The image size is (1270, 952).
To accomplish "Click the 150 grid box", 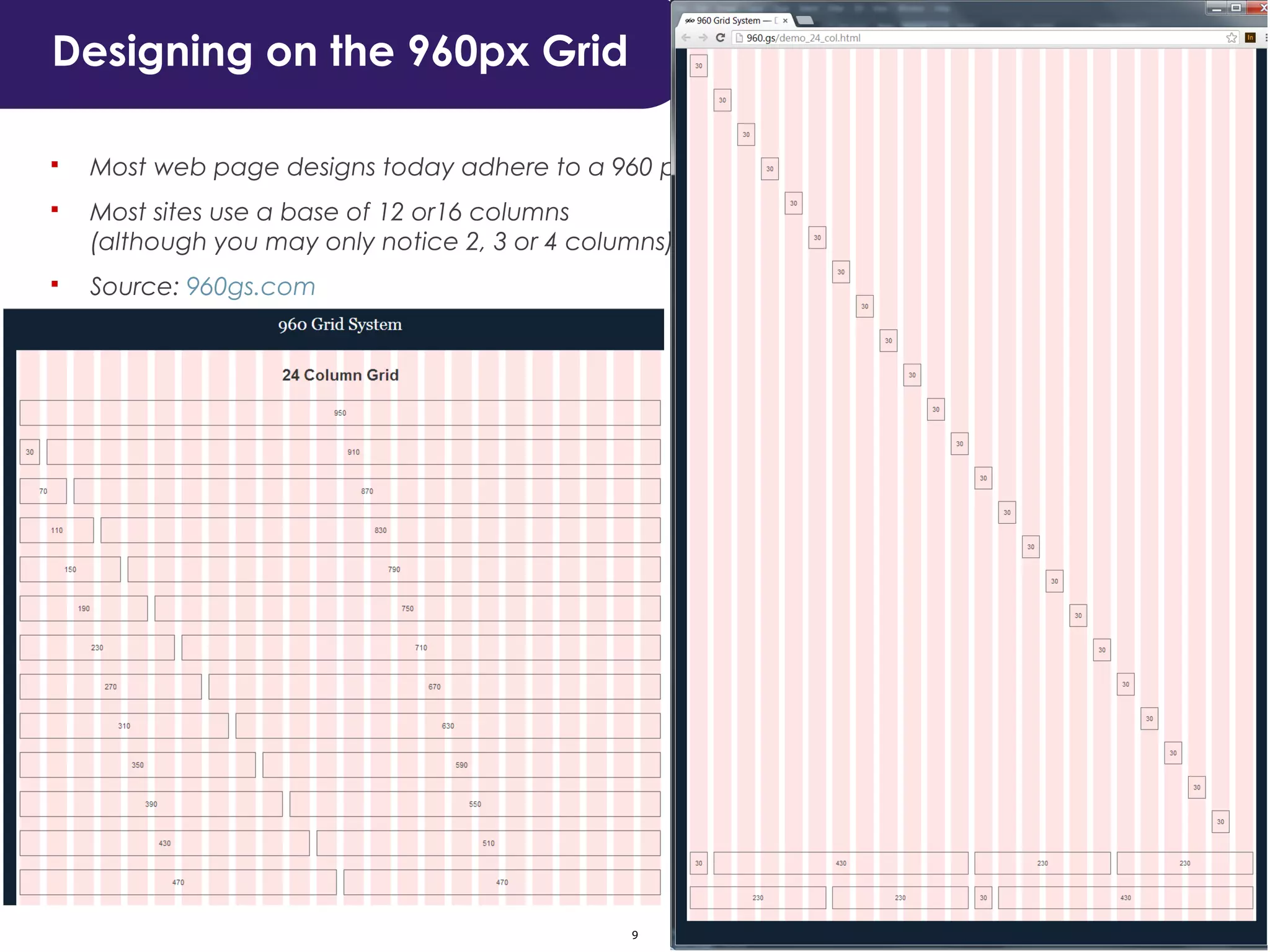I will [x=70, y=569].
